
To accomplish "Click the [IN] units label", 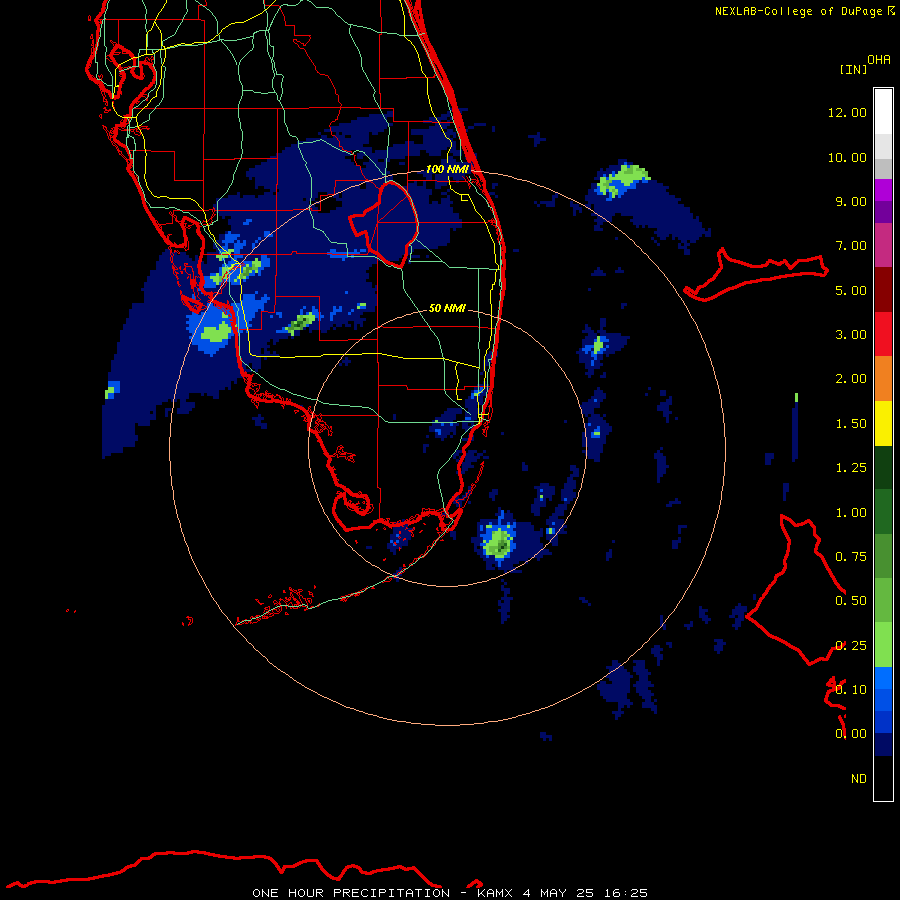I will (x=853, y=69).
